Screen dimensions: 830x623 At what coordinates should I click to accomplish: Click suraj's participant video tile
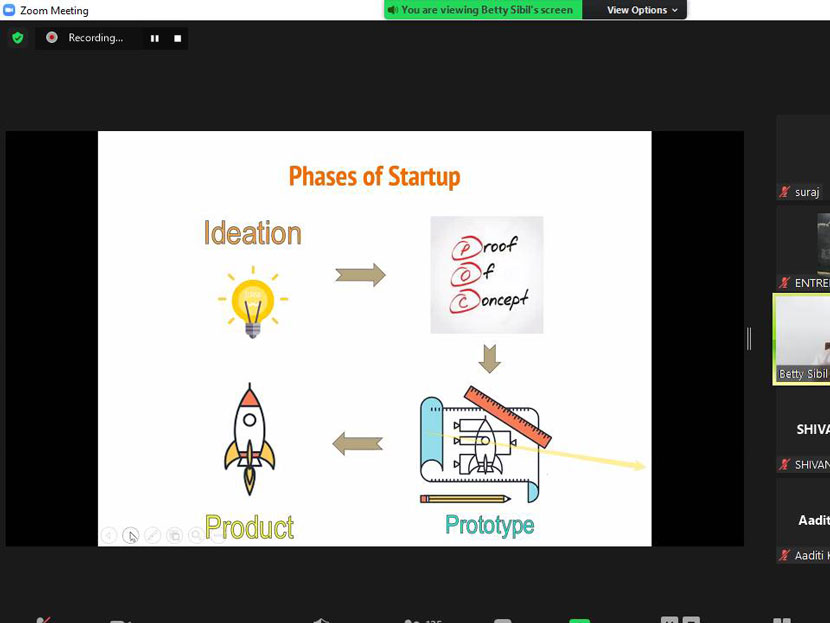(803, 155)
